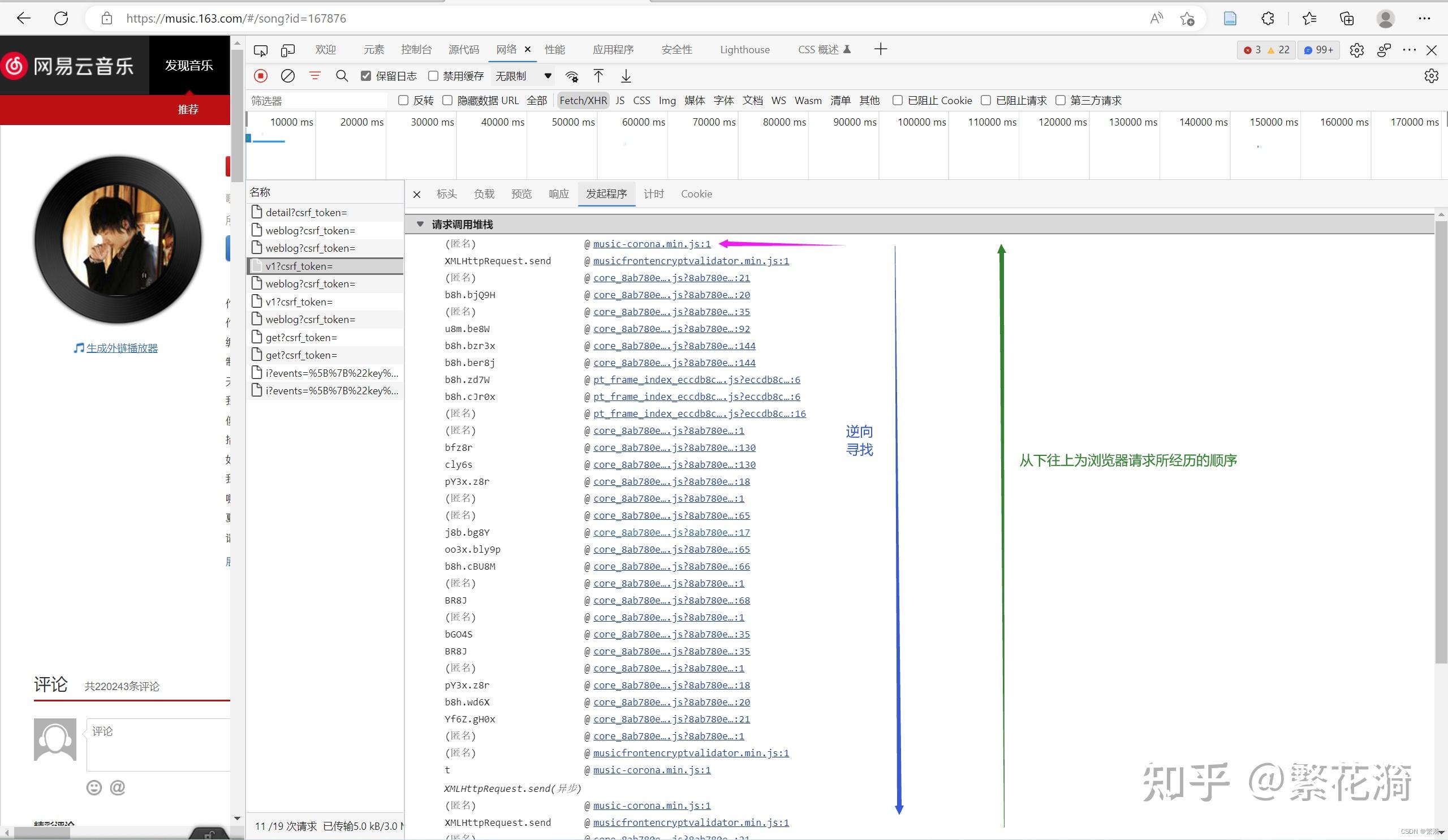Switch to the 控制台 tab
The image size is (1448, 840).
click(x=416, y=49)
